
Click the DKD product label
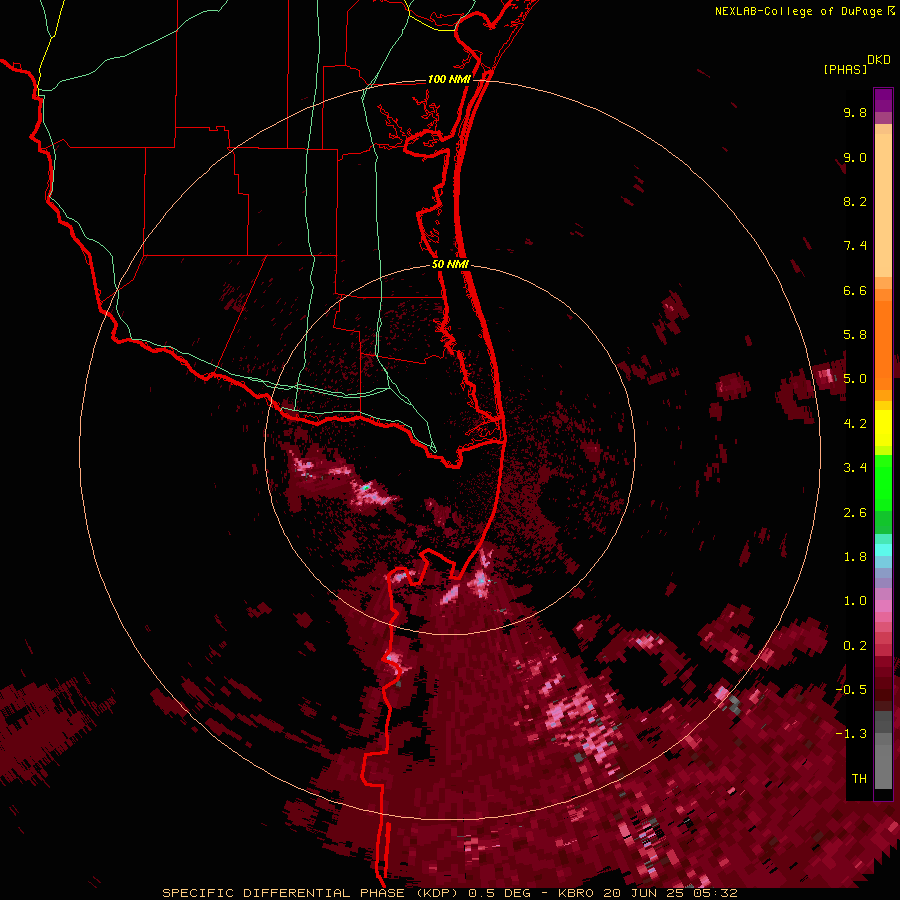click(879, 60)
